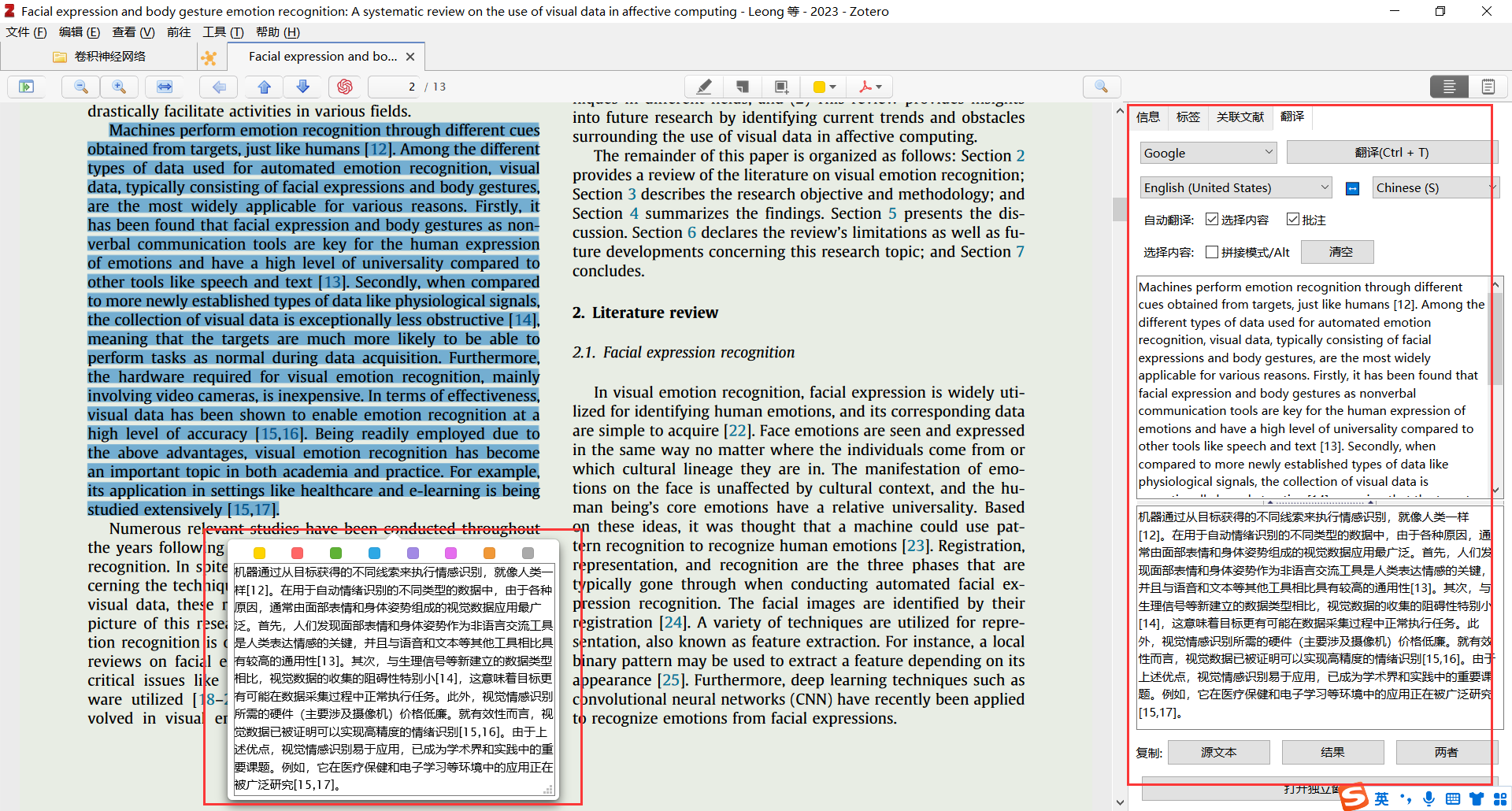The image size is (1512, 811).
Task: Open the 帮助 (H) menu
Action: [277, 32]
